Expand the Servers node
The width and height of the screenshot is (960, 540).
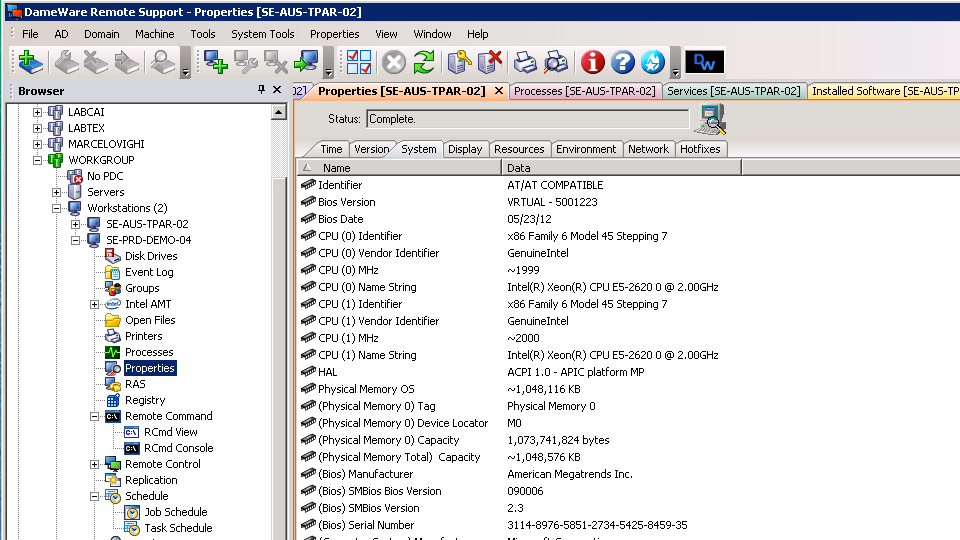56,192
